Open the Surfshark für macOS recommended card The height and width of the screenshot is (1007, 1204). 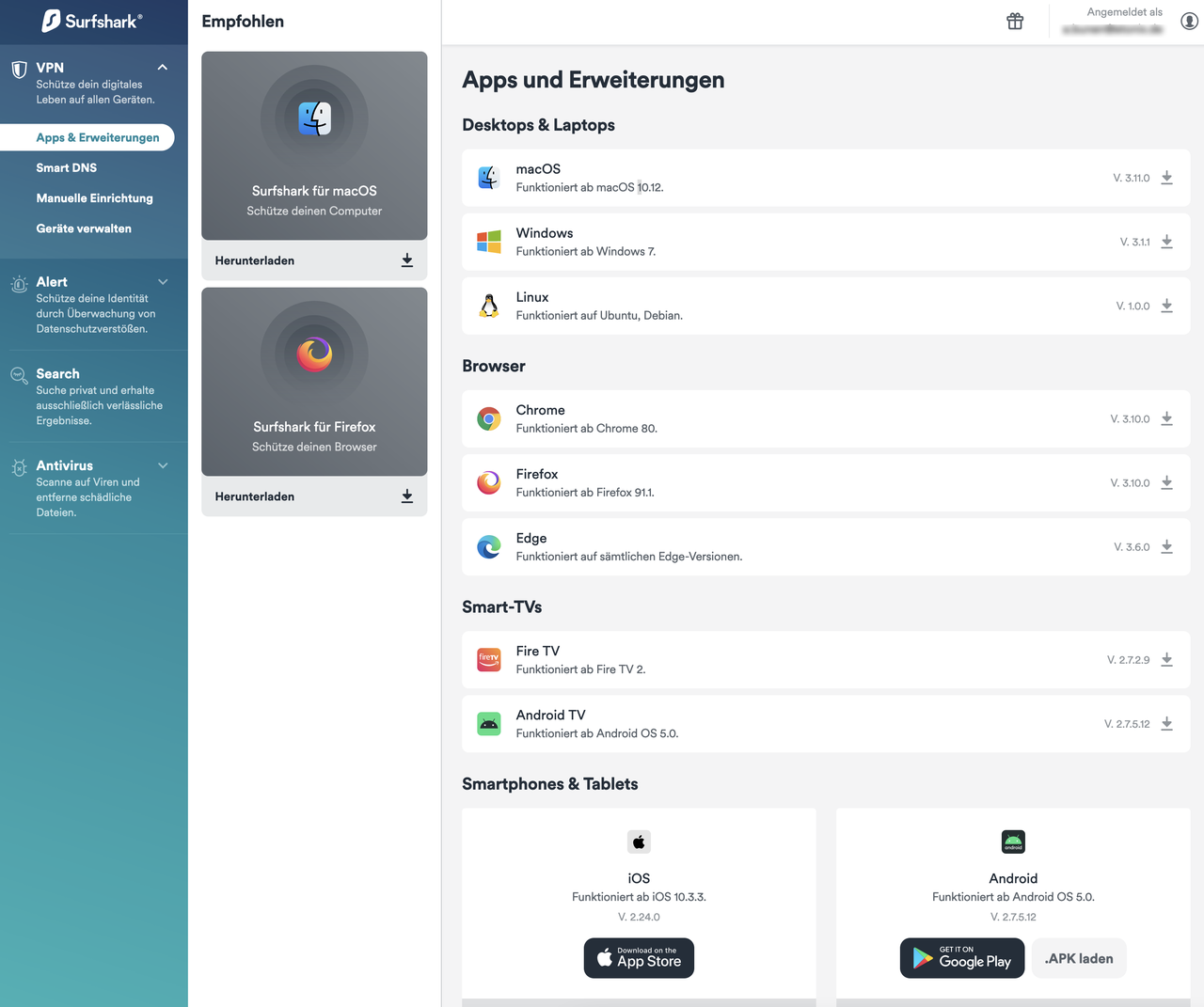(314, 146)
